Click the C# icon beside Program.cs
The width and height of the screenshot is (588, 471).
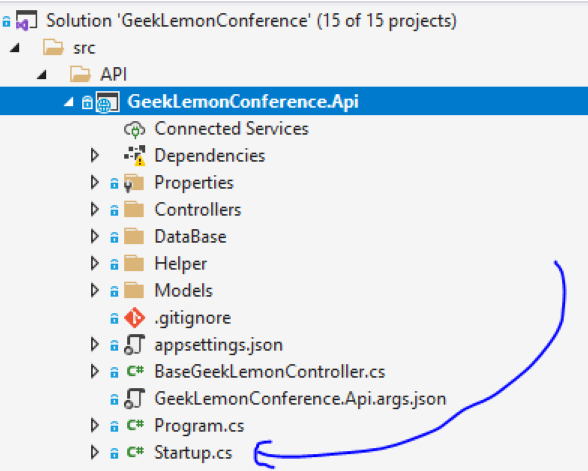click(x=135, y=425)
